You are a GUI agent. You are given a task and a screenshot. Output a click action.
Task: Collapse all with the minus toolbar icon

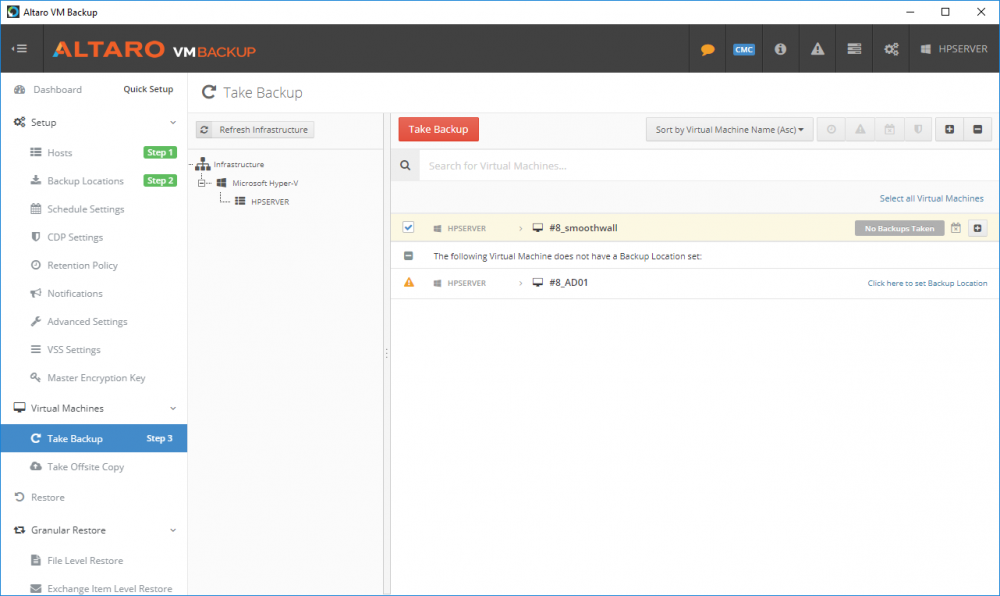[x=978, y=129]
